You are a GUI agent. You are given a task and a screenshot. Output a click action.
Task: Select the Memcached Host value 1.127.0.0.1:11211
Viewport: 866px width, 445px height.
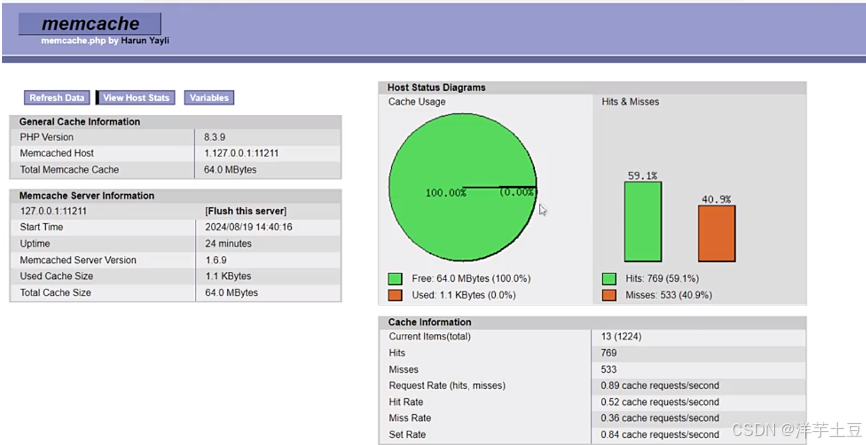[241, 153]
